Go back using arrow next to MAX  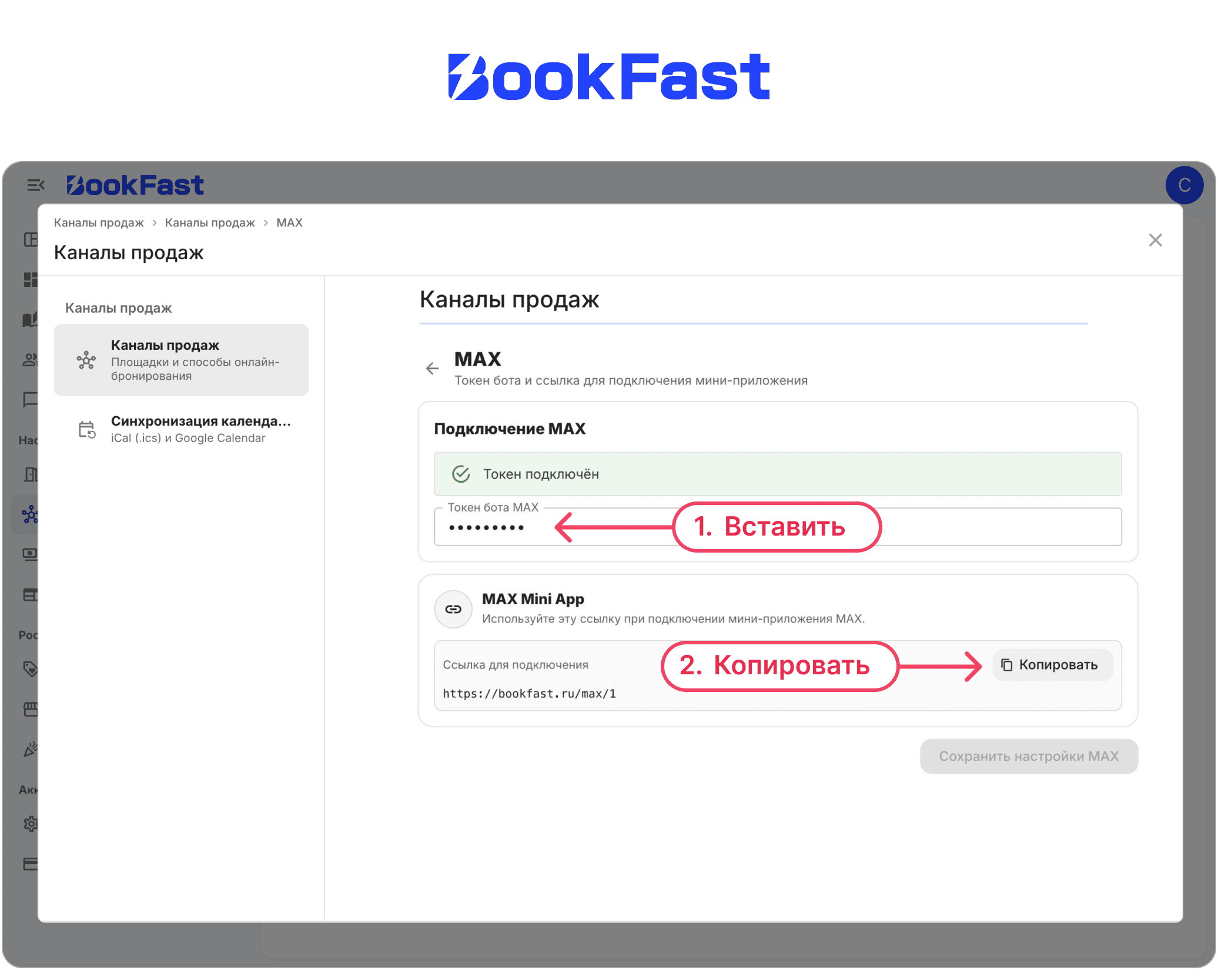click(432, 369)
